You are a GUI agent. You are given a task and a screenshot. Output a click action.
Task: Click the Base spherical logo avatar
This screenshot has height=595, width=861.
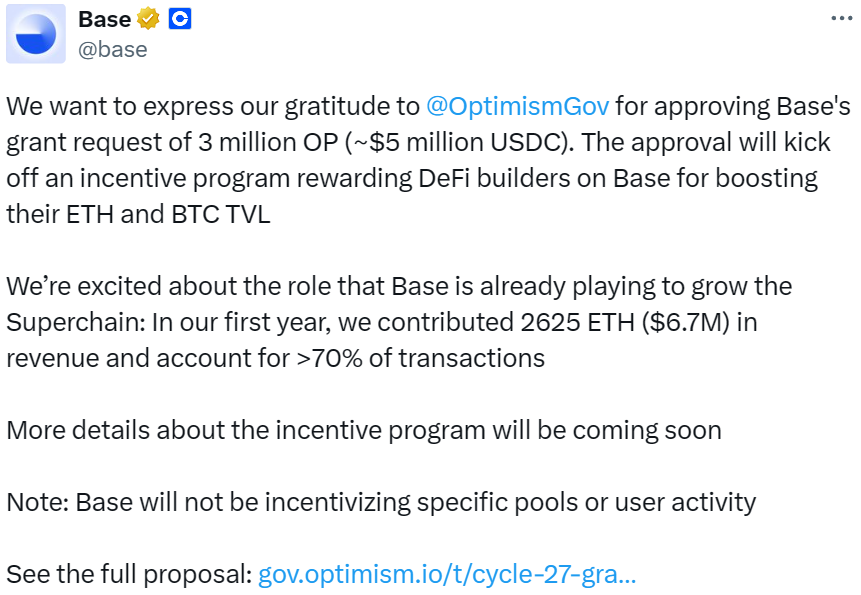(x=36, y=35)
